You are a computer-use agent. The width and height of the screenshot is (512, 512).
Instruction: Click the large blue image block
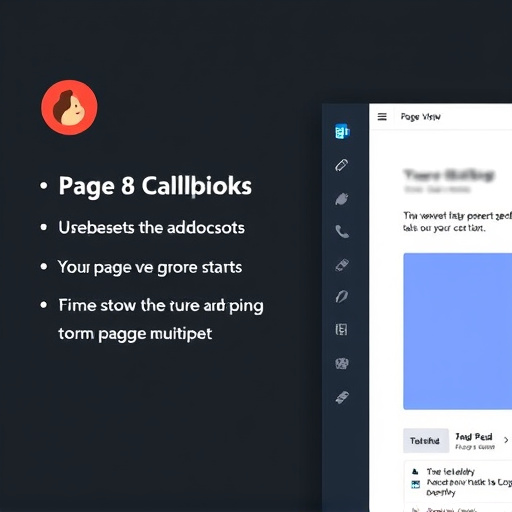[458, 331]
